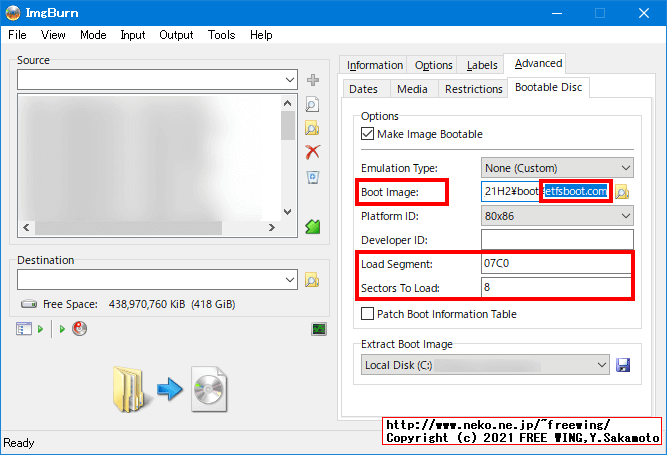Image resolution: width=667 pixels, height=455 pixels.
Task: Select the Bootable Disc sub-tab
Action: tap(548, 87)
